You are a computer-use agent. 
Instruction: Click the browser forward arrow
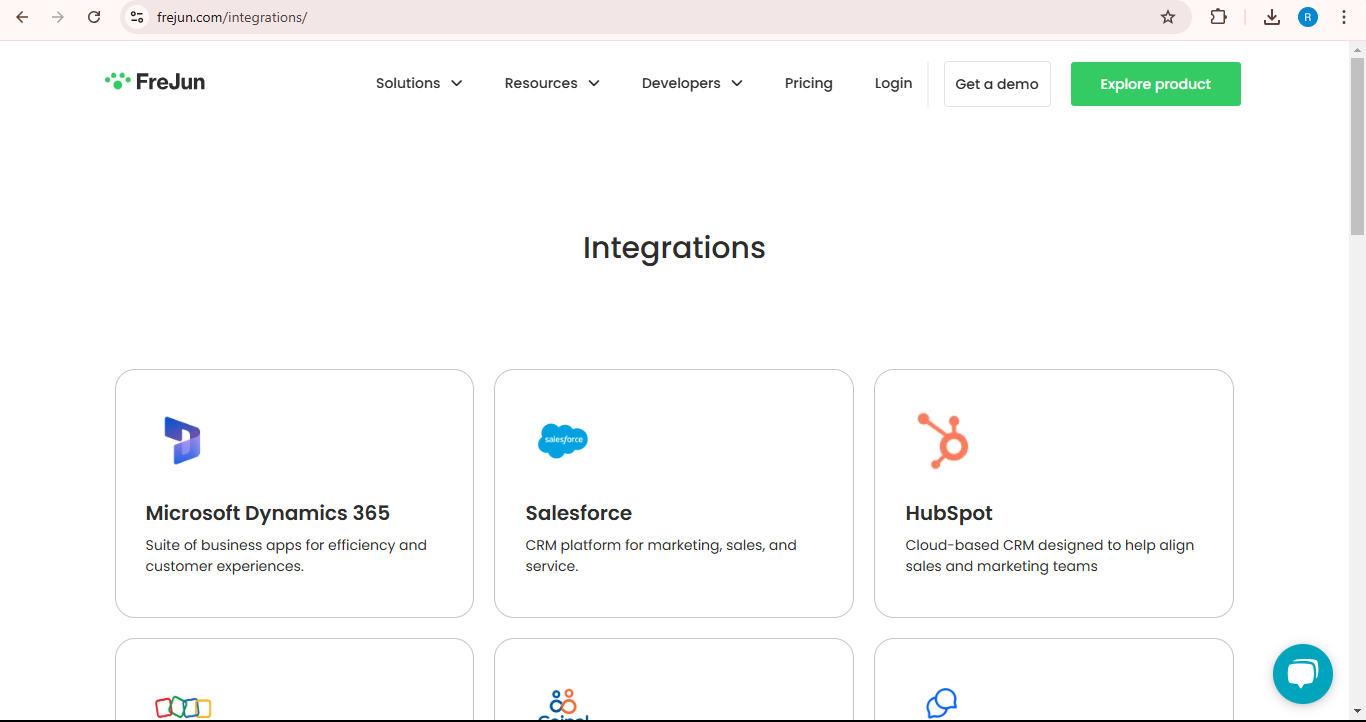coord(58,17)
